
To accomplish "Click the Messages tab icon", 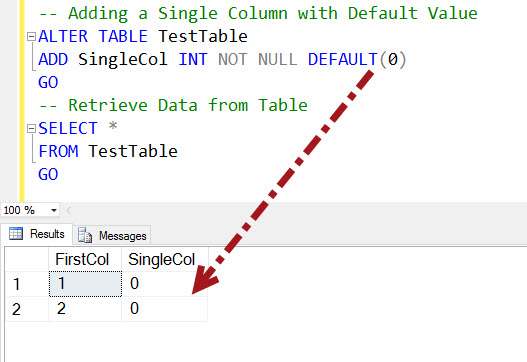I will tap(85, 235).
